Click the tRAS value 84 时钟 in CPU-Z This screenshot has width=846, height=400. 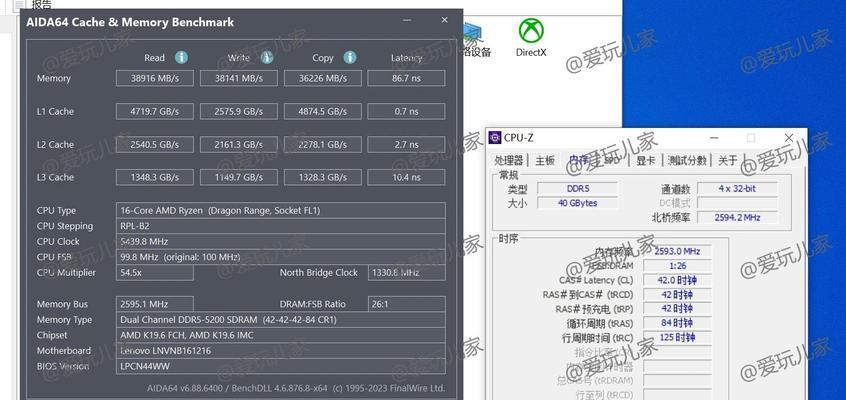(x=677, y=323)
